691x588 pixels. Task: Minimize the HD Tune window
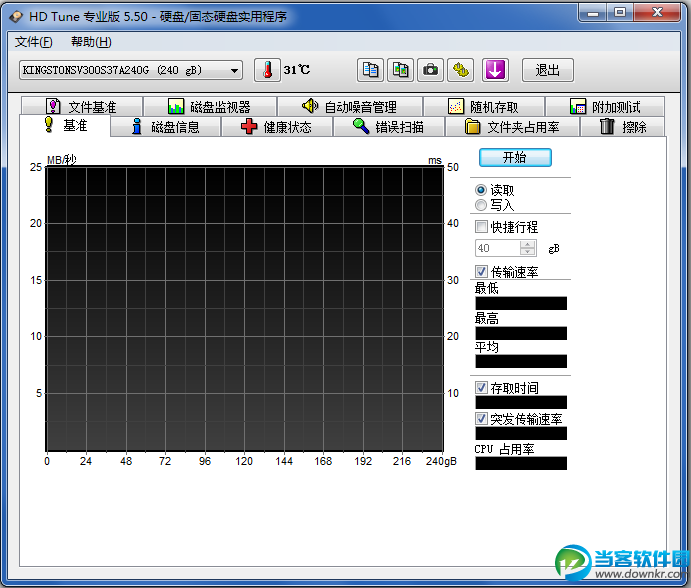[593, 12]
